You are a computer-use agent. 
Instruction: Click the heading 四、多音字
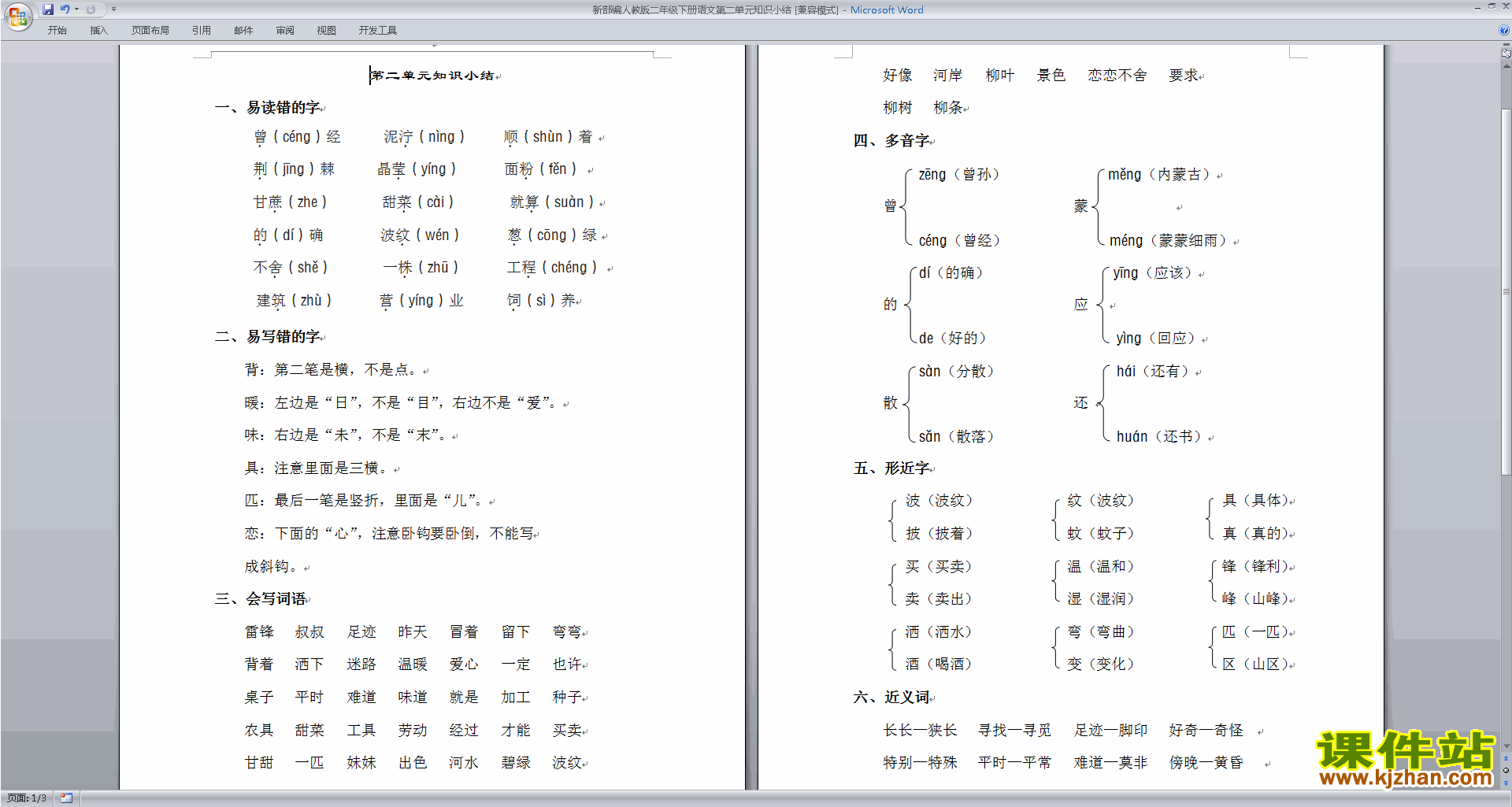pos(891,141)
